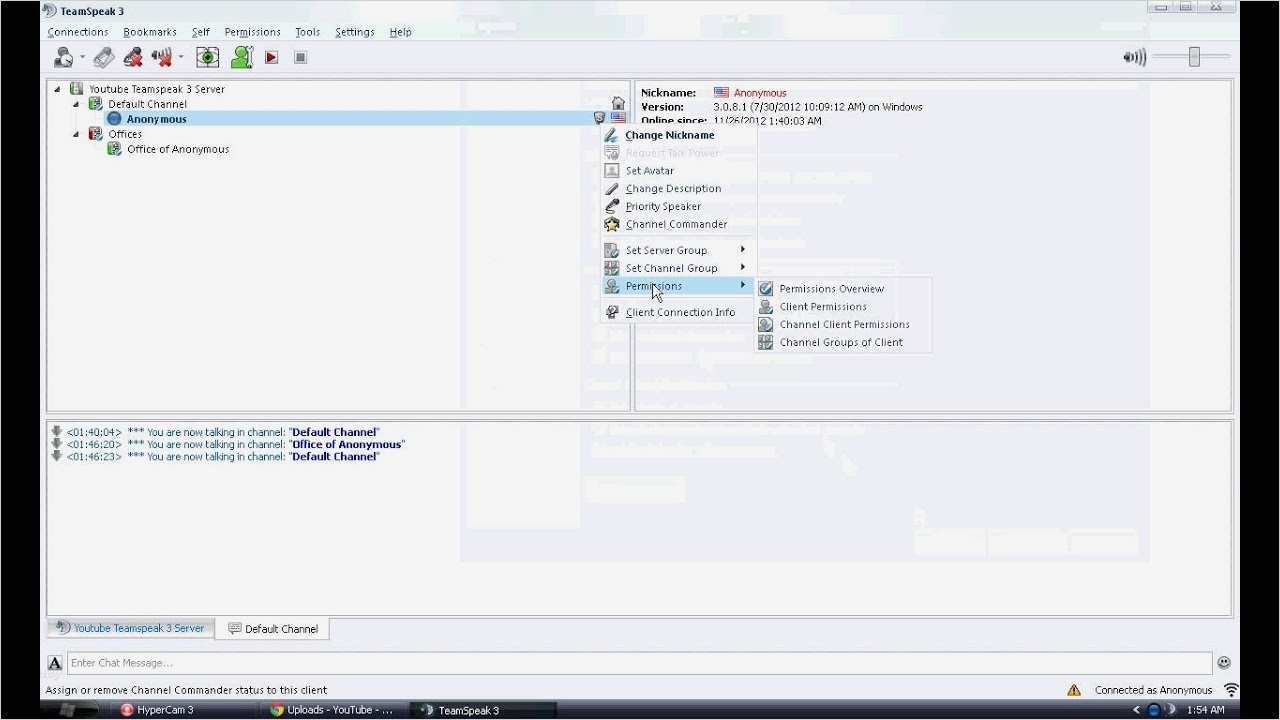Screen dimensions: 1280x720
Task: Click the speaker icon beside the volume slider
Action: (1134, 57)
